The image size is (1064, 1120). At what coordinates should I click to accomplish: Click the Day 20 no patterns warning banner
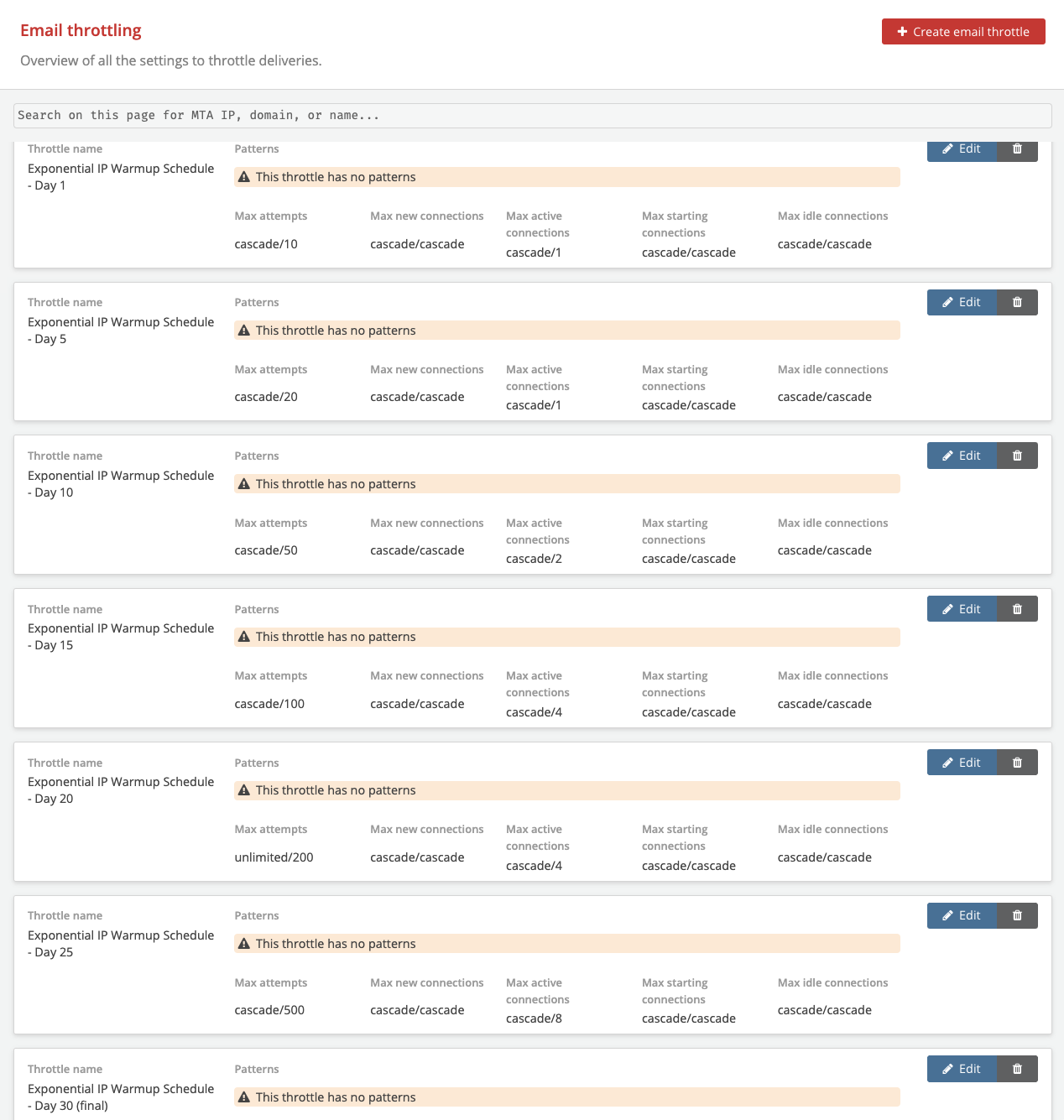pyautogui.click(x=567, y=789)
